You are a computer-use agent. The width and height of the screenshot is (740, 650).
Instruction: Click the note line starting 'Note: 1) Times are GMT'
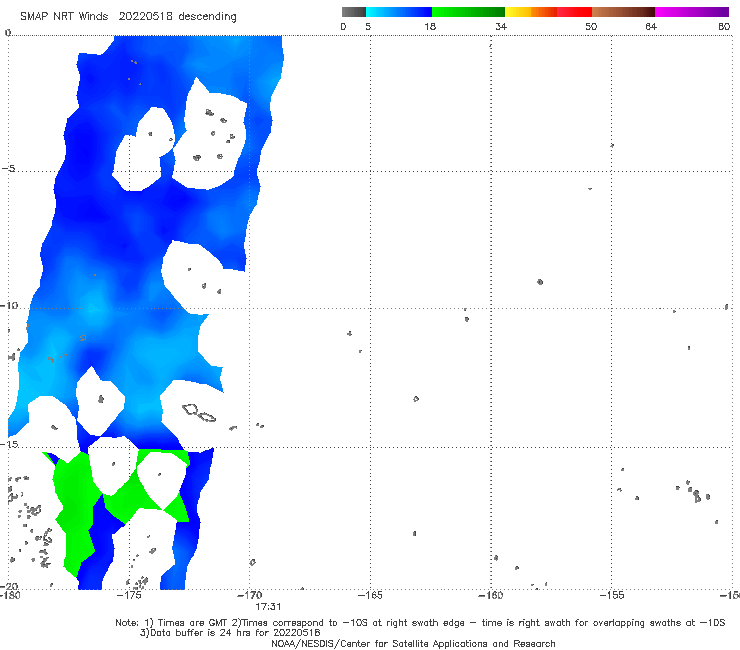pos(420,623)
